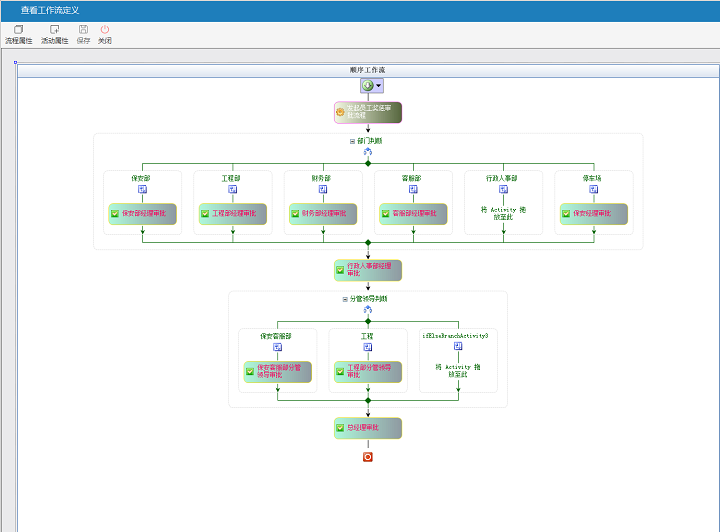The image size is (720, 532).
Task: Select the 行政人事部经理审批 activity
Action: [368, 270]
